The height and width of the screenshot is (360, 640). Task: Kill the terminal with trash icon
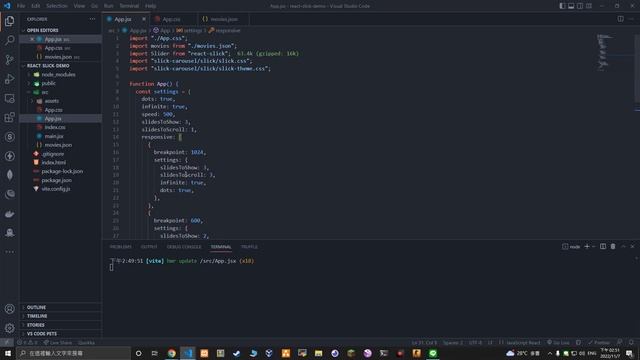613,247
